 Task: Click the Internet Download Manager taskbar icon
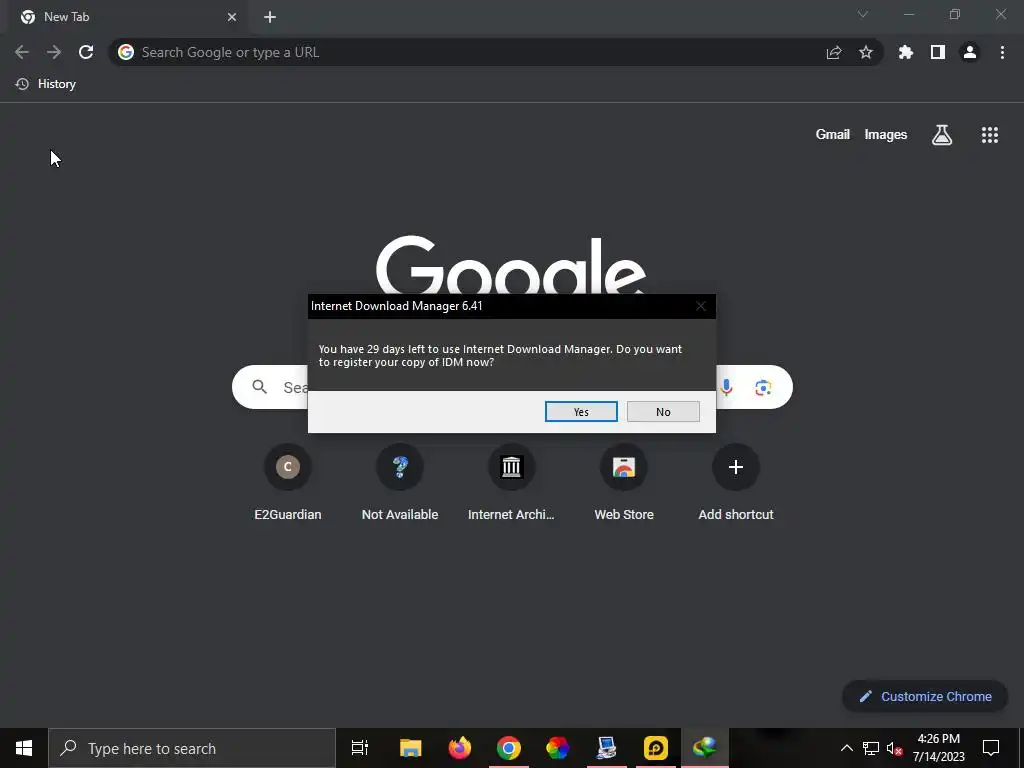point(705,748)
